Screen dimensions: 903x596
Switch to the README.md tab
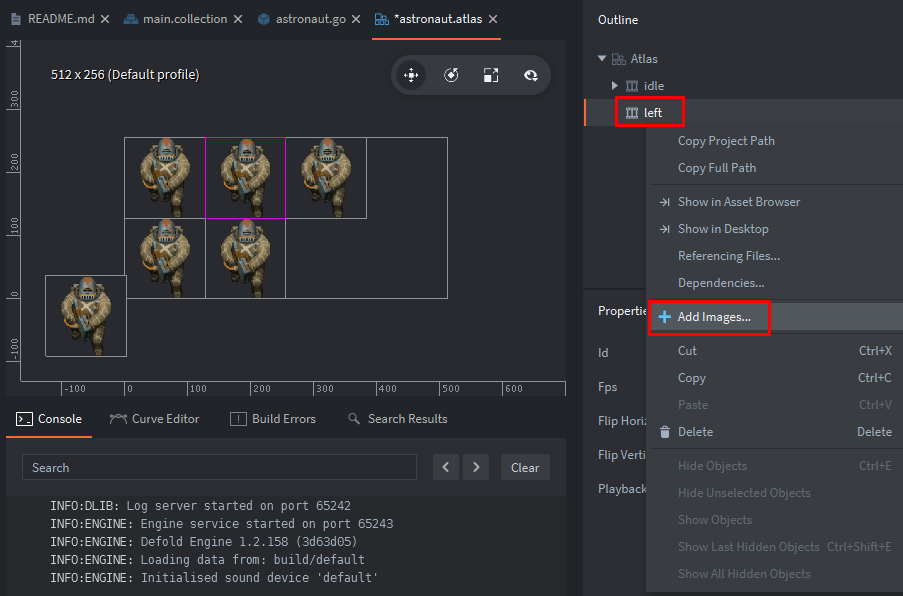coord(60,19)
